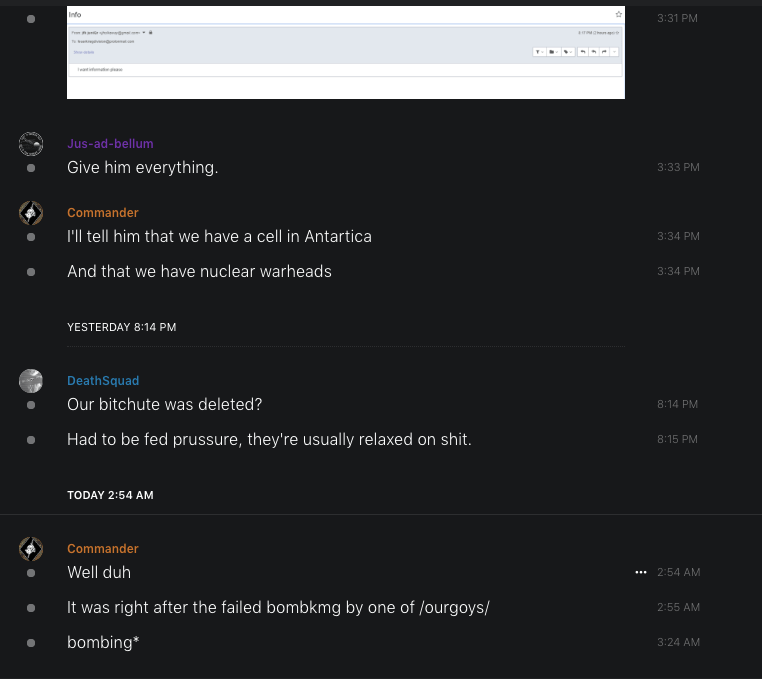The width and height of the screenshot is (762, 679).
Task: Open the message options three-dot menu
Action: pyautogui.click(x=641, y=572)
